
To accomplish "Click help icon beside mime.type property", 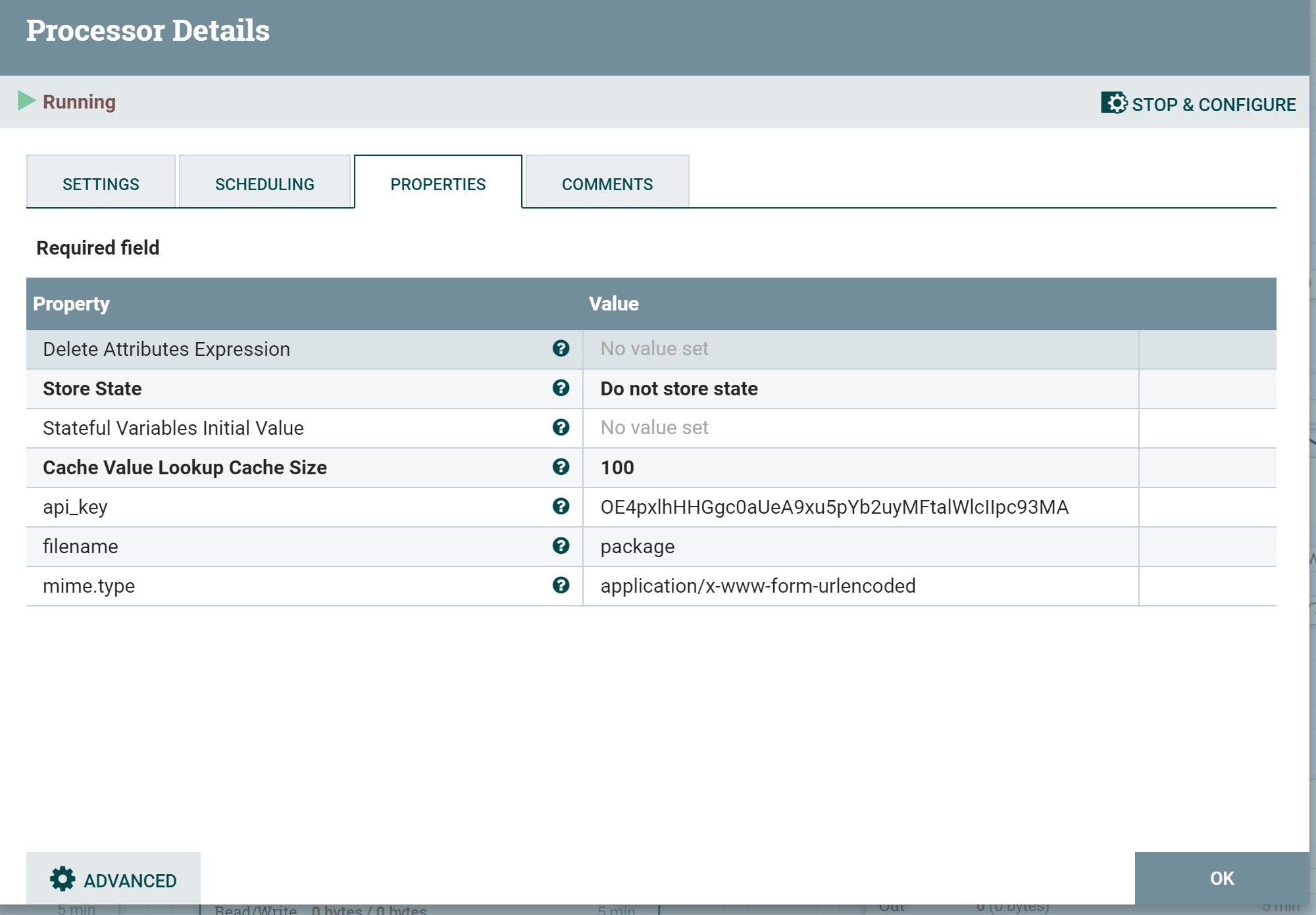I will click(561, 585).
